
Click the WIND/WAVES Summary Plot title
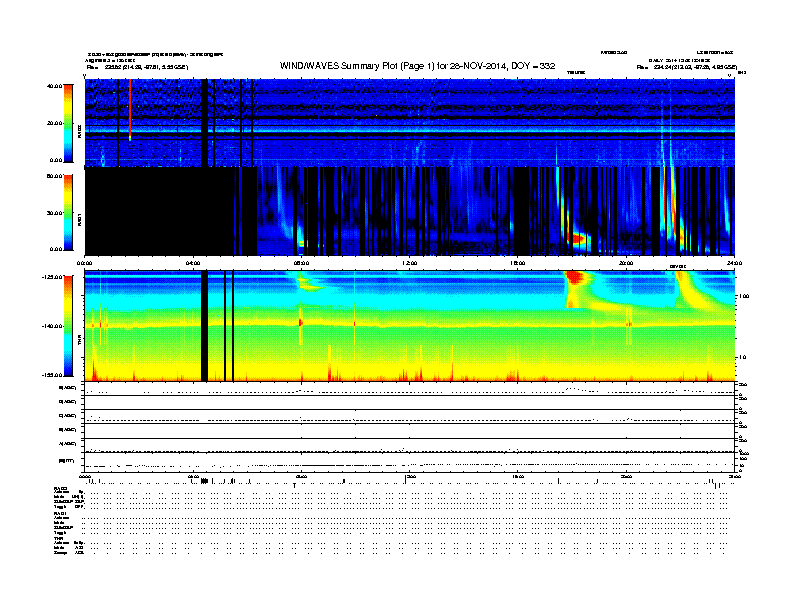[417, 66]
